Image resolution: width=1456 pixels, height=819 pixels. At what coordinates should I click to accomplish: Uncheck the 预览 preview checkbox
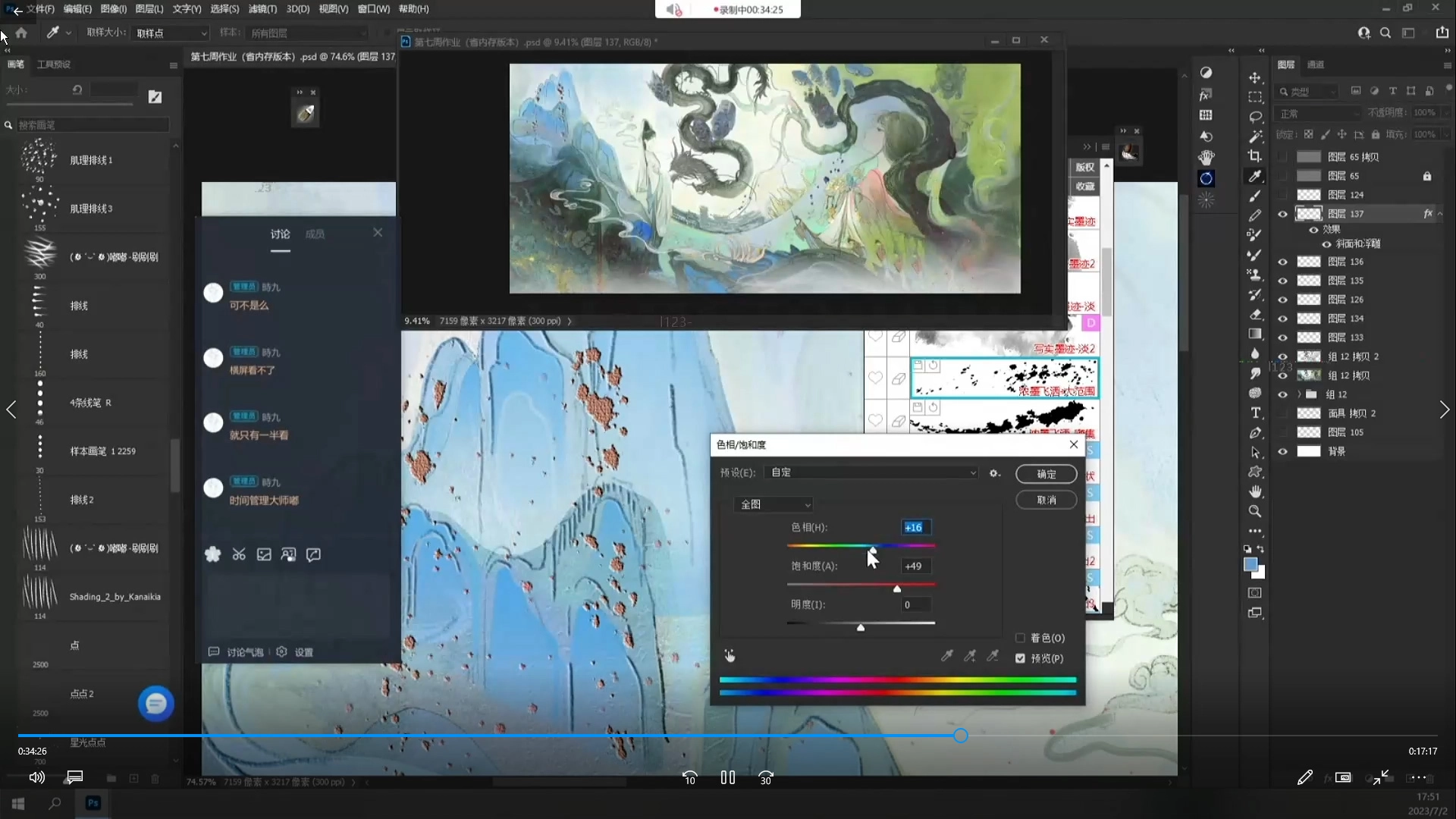[1020, 658]
